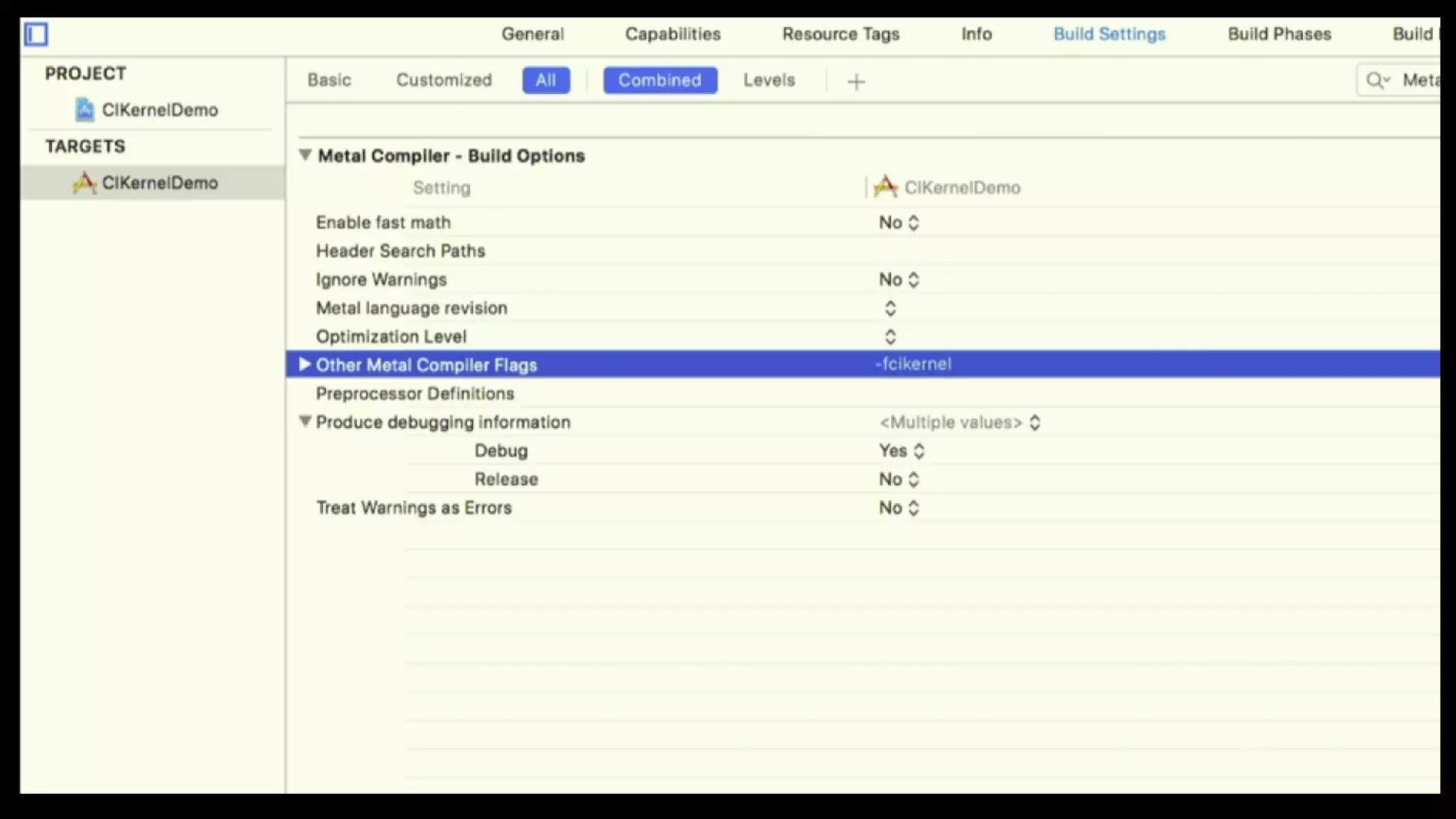Viewport: 1456px width, 819px height.
Task: Activate the All filter toggle
Action: tap(545, 80)
